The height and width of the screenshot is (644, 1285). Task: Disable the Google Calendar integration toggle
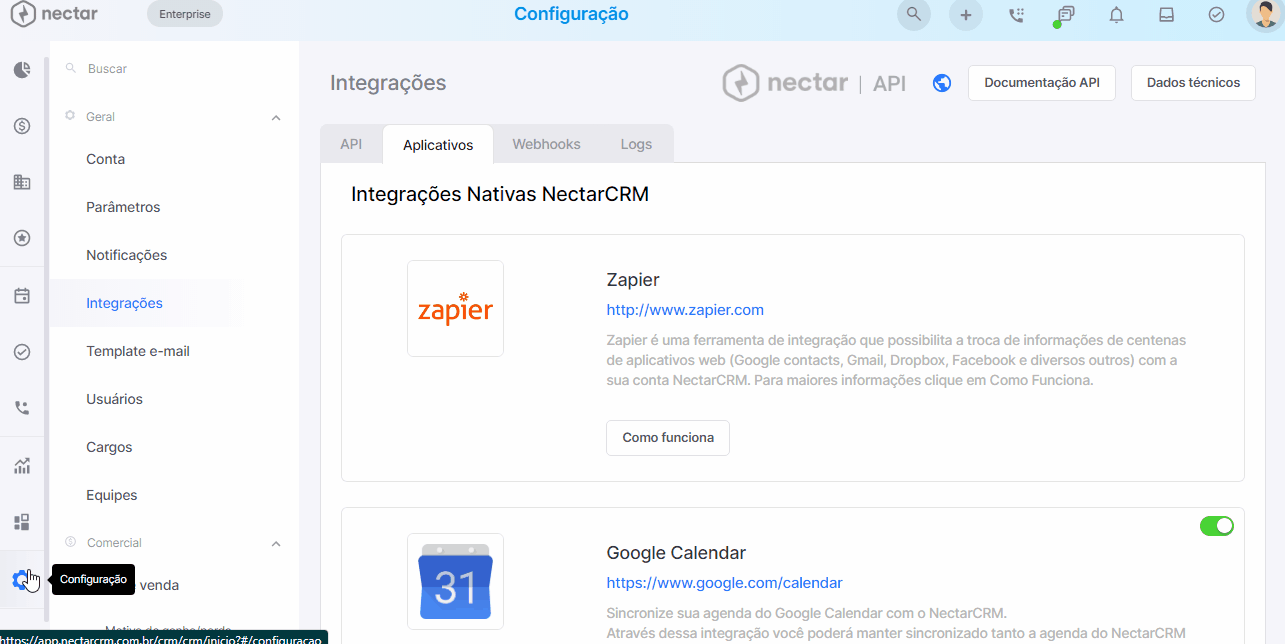point(1217,526)
